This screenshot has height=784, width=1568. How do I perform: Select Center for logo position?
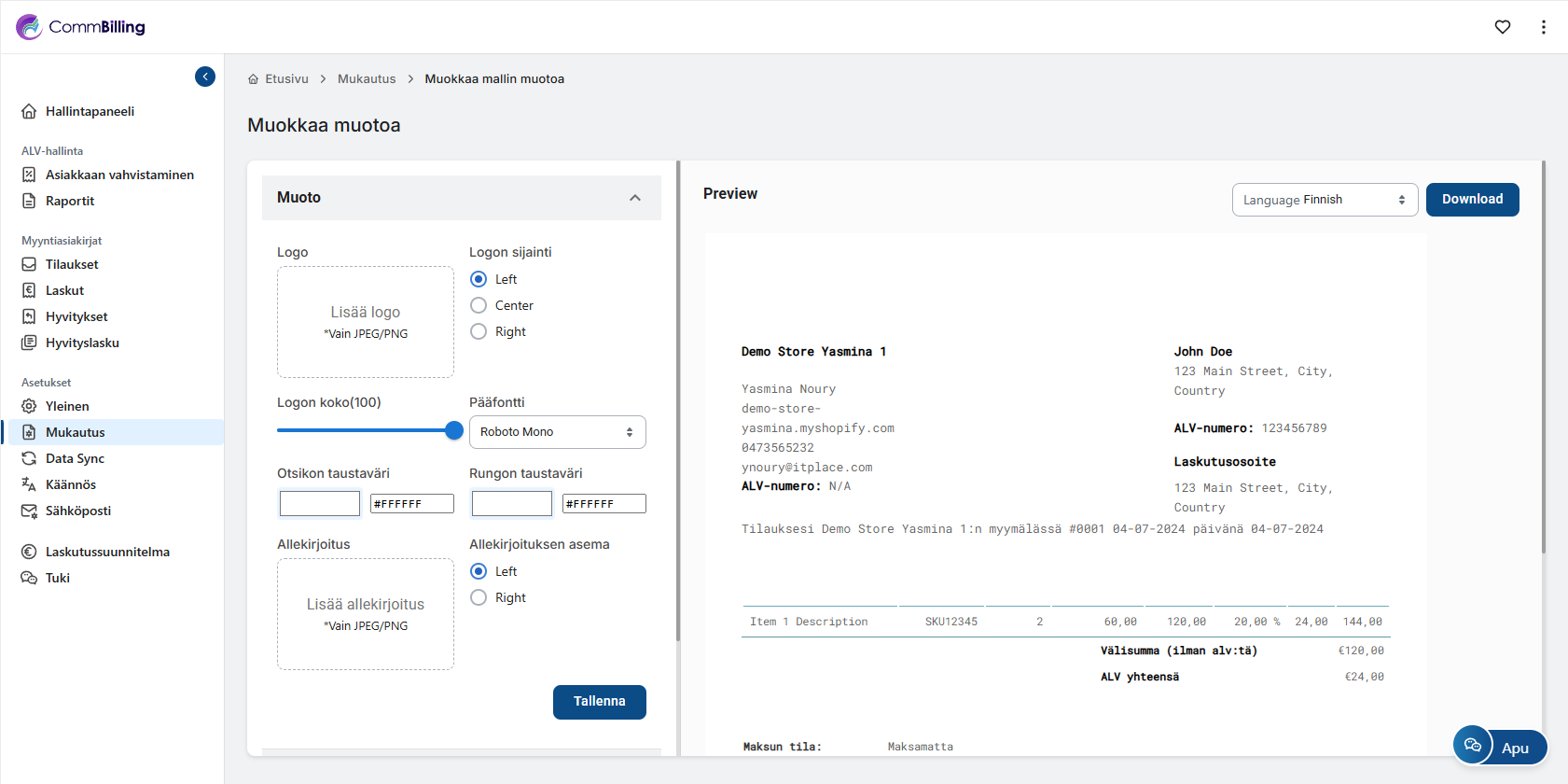479,305
